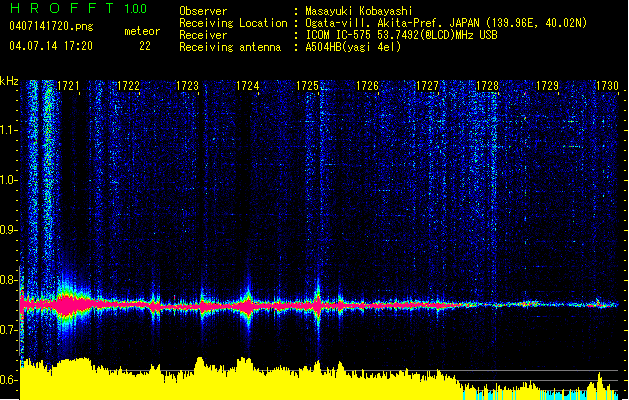Click the 0.8 frequency axis label
Image resolution: width=629 pixels, height=400 pixels.
7,280
